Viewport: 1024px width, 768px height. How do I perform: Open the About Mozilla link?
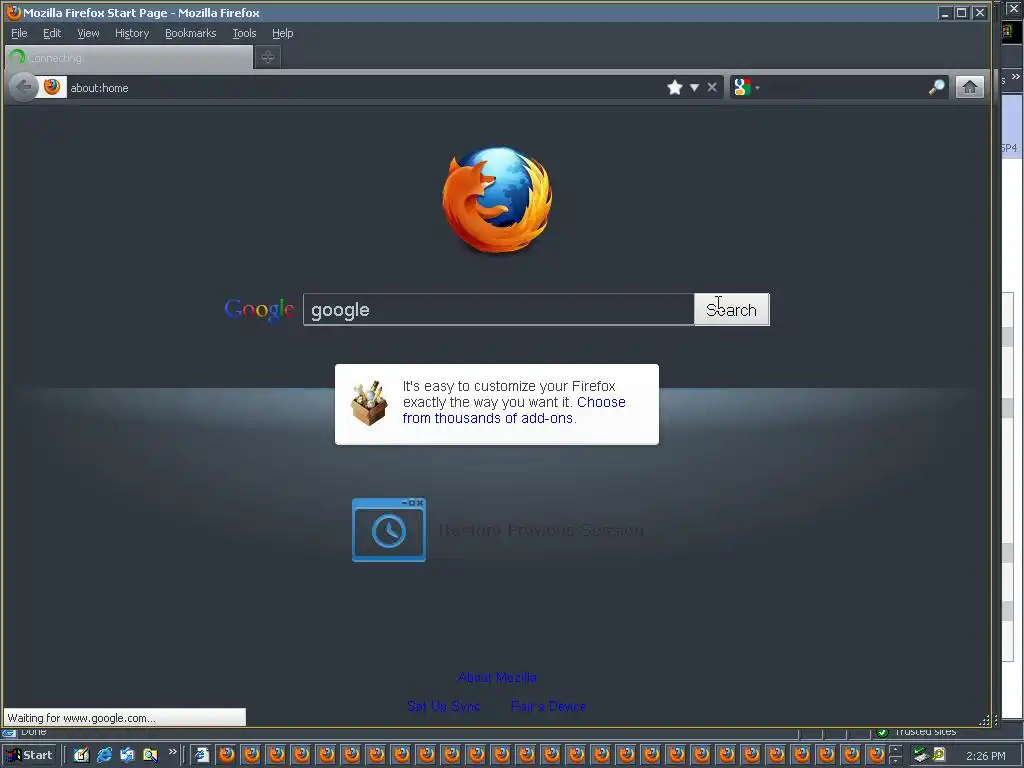498,677
